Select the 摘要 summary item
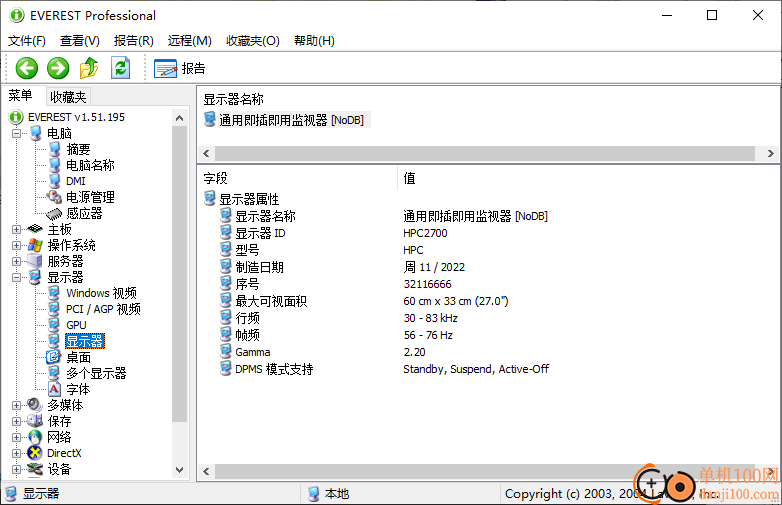The width and height of the screenshot is (782, 505). click(78, 149)
